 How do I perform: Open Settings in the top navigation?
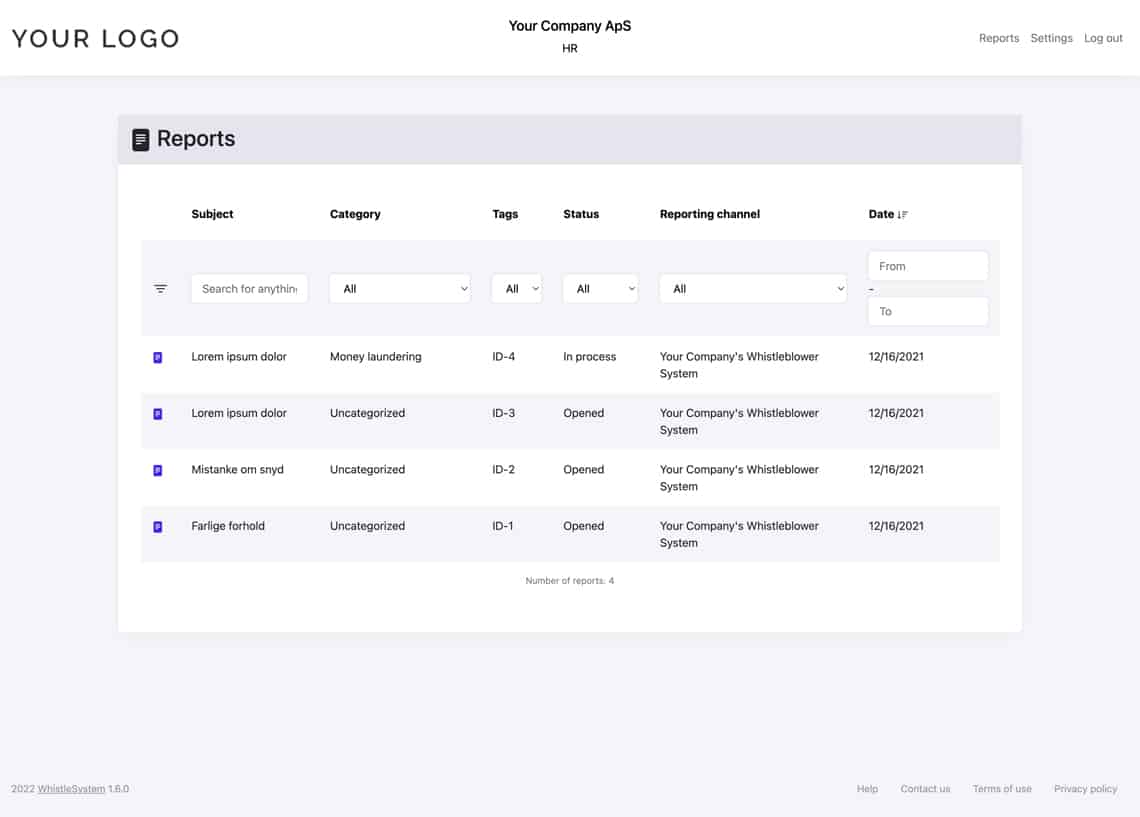click(1051, 38)
